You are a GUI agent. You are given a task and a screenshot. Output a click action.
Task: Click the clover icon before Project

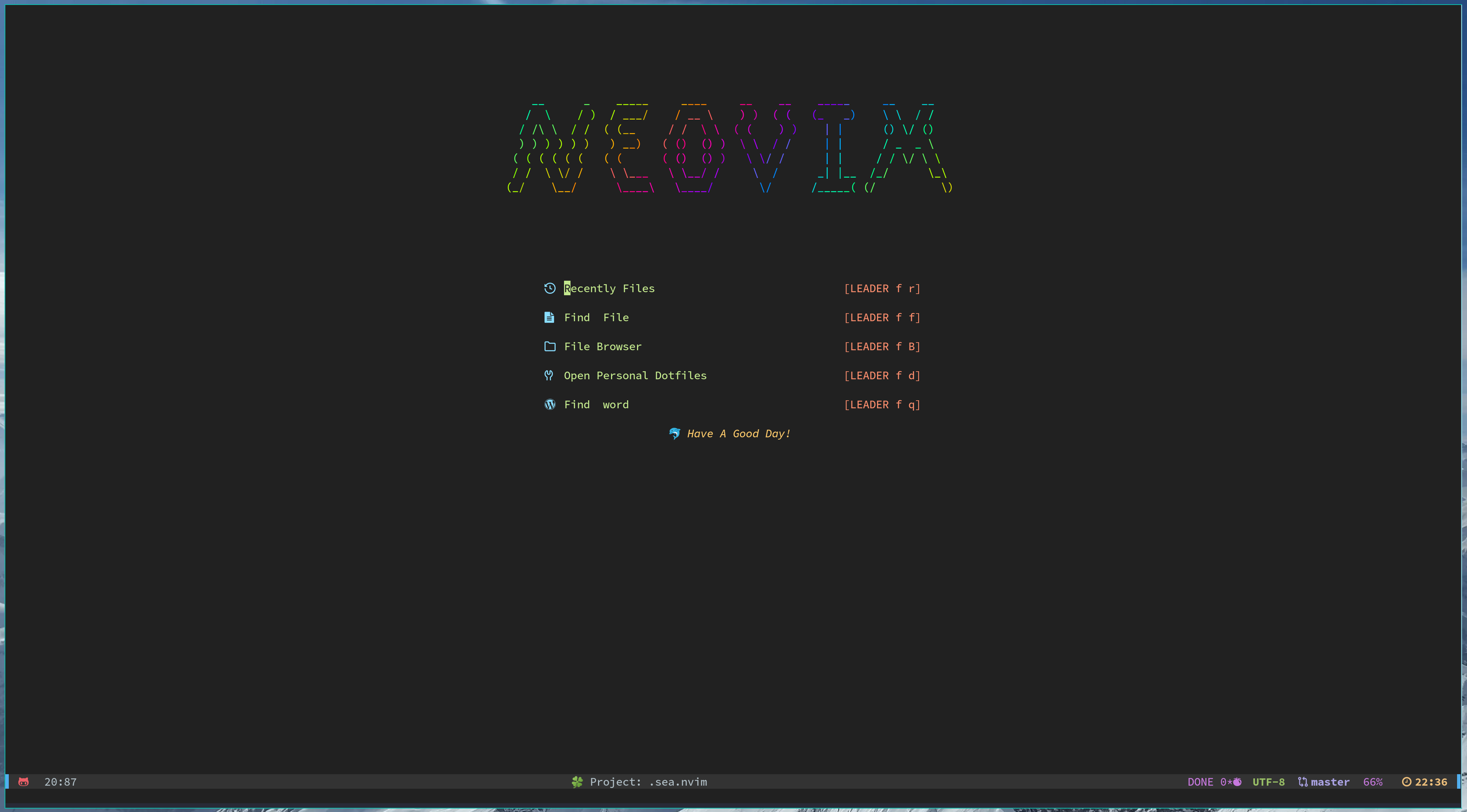coord(577,782)
